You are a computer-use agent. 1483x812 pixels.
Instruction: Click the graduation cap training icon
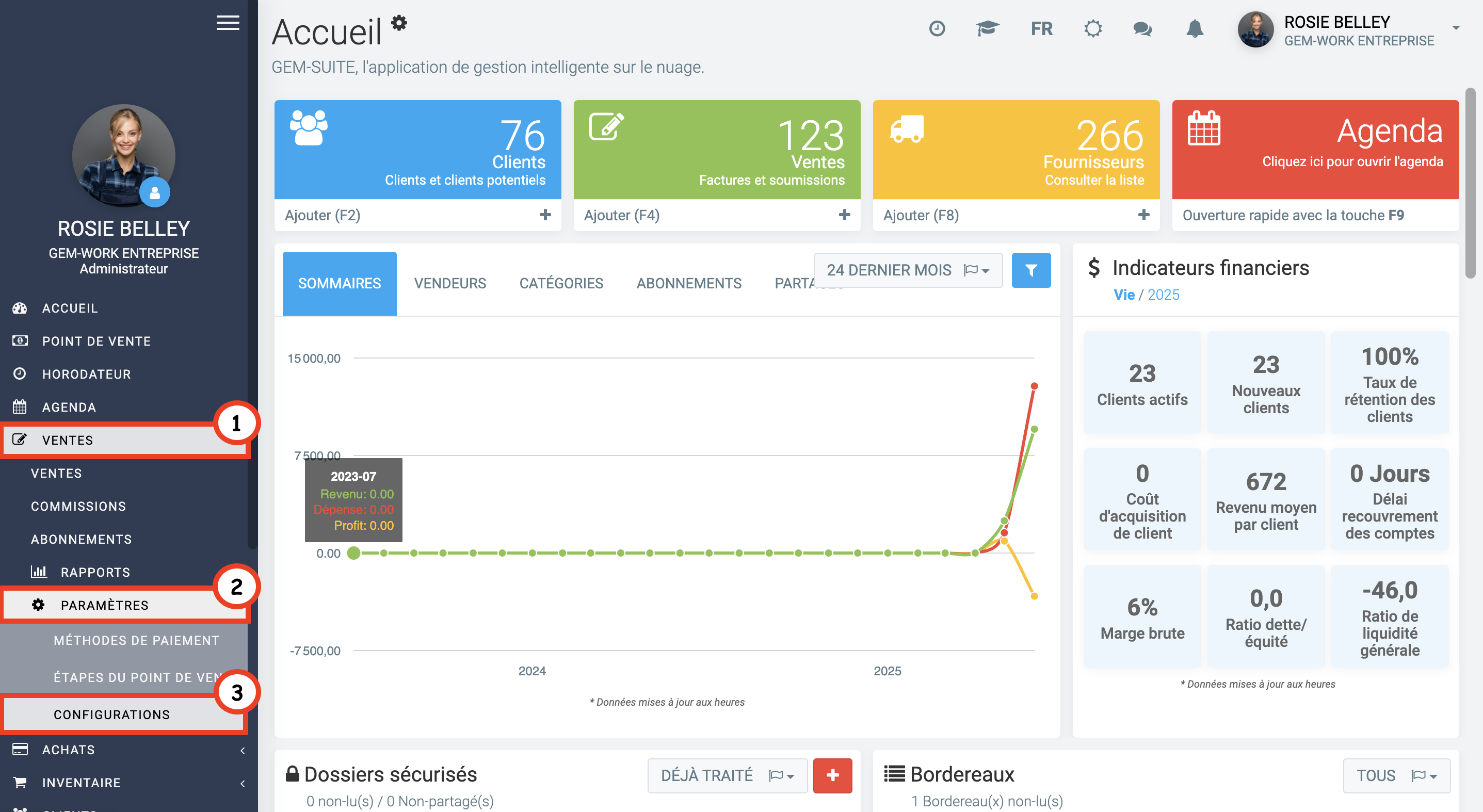click(x=987, y=28)
